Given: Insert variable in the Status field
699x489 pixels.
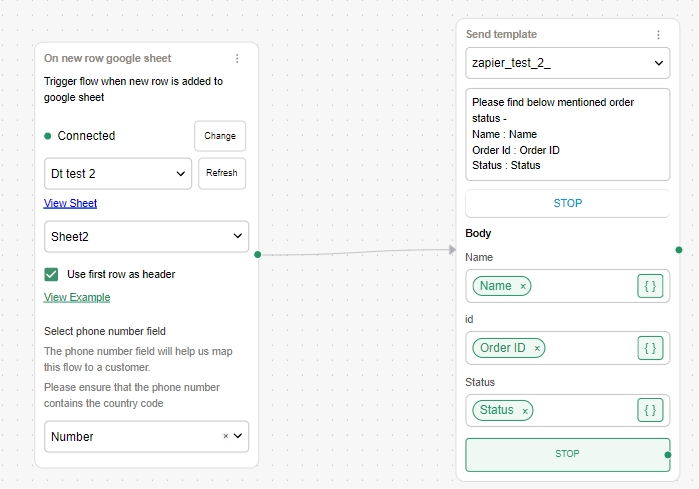Looking at the screenshot, I should tap(650, 410).
